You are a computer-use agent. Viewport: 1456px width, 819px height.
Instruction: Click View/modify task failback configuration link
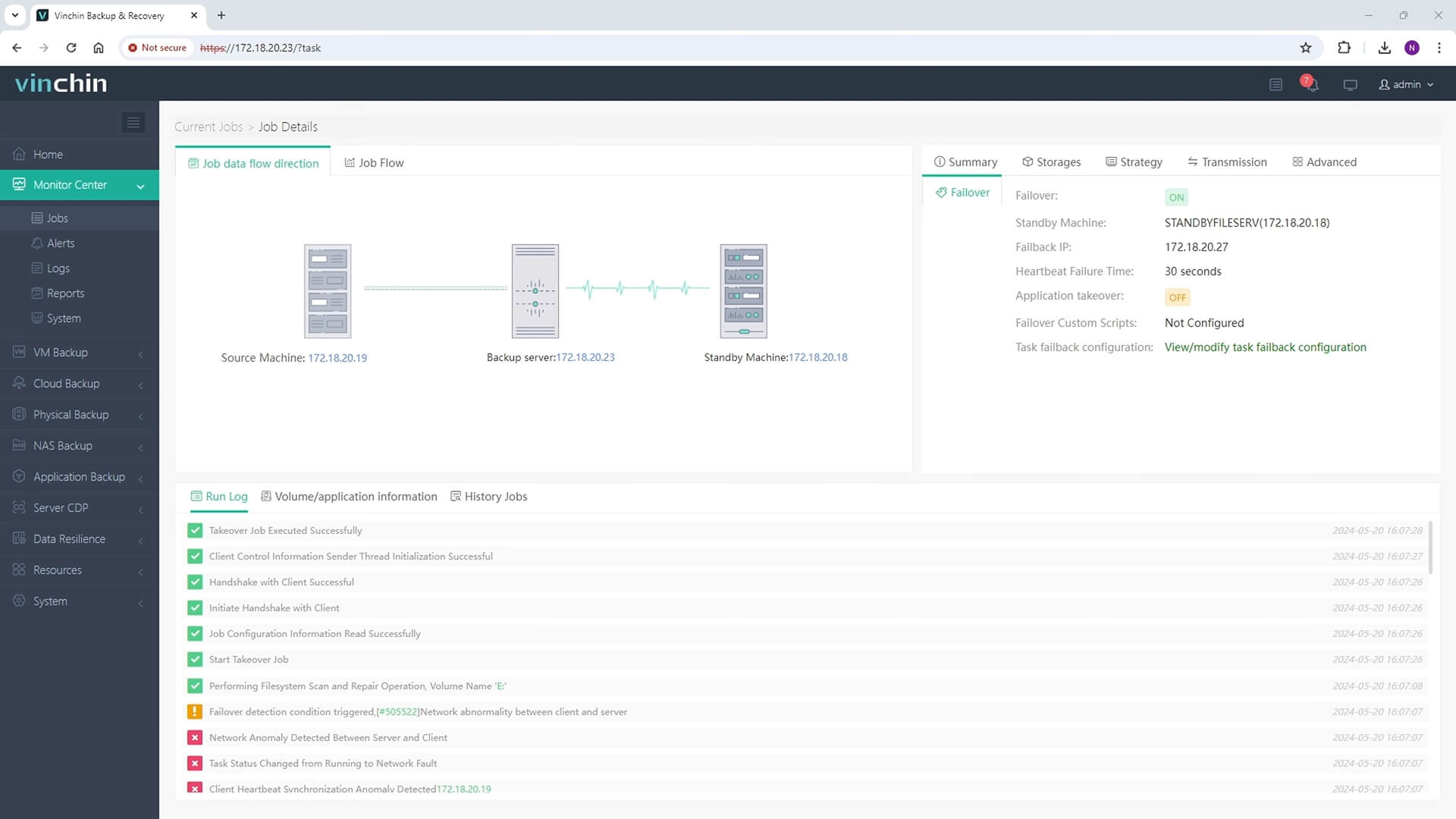click(x=1265, y=347)
